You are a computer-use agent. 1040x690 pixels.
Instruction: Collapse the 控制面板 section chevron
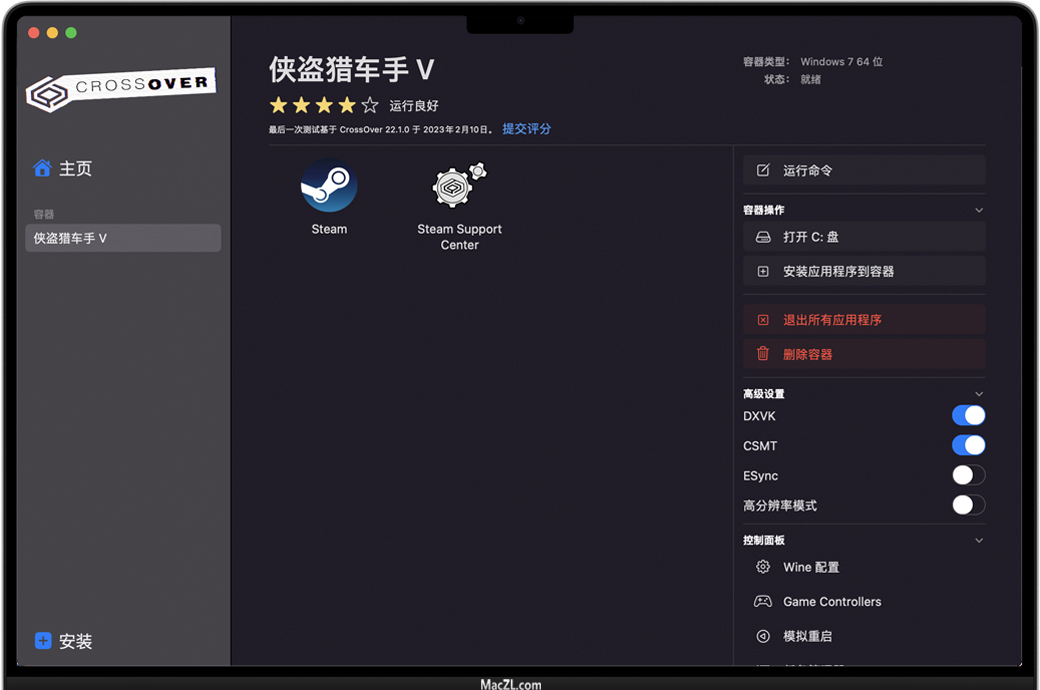[x=979, y=541]
